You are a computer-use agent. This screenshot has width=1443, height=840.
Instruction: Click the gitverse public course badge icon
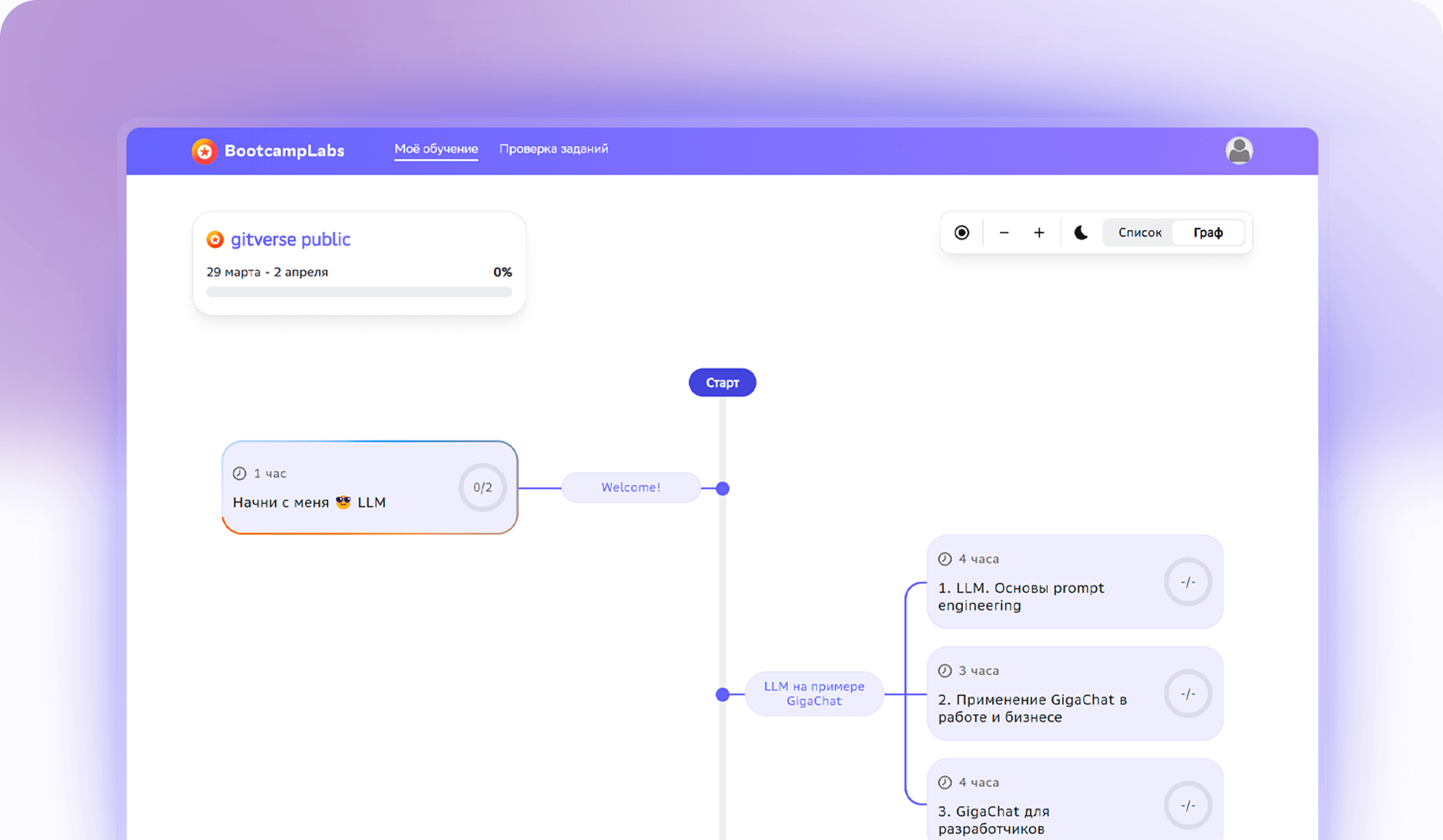[215, 239]
